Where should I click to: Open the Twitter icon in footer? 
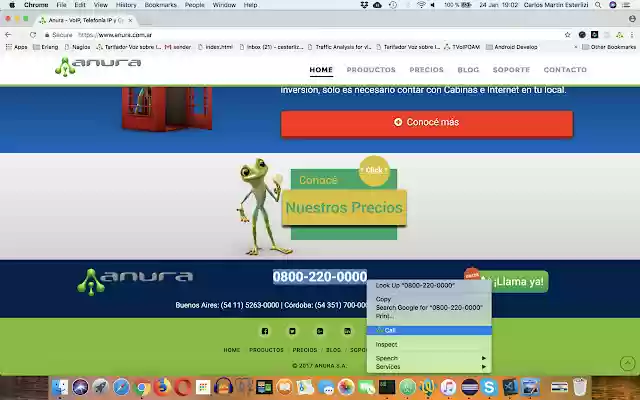point(292,331)
